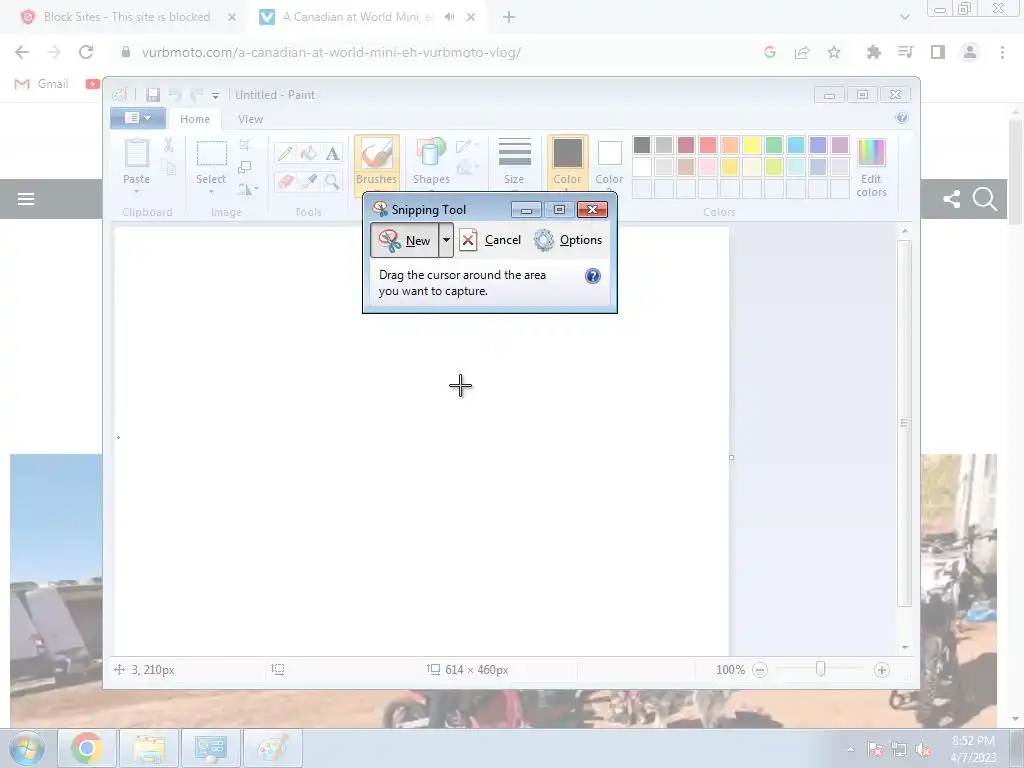The height and width of the screenshot is (768, 1024).
Task: Open the website hamburger menu
Action: coord(26,199)
